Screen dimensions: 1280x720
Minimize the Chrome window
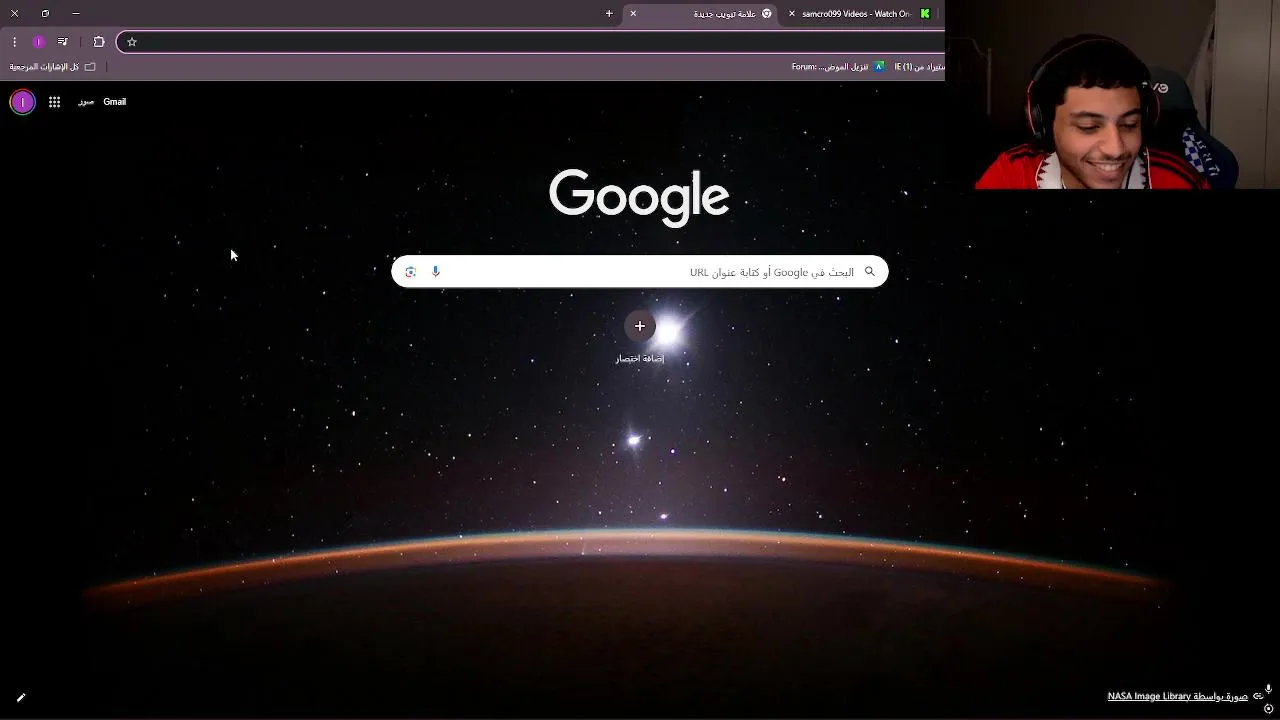[x=76, y=14]
